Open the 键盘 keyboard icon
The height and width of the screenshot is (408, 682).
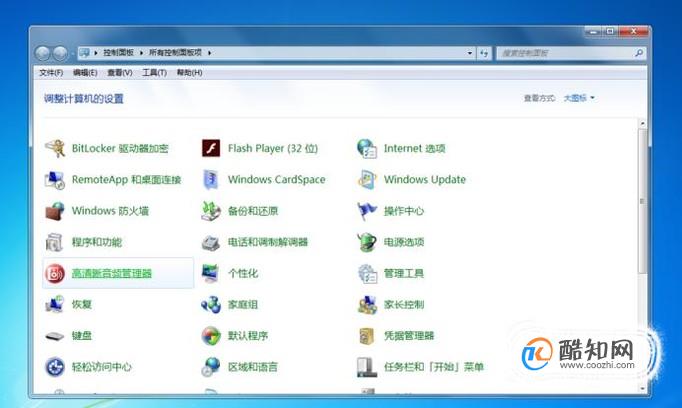point(55,336)
